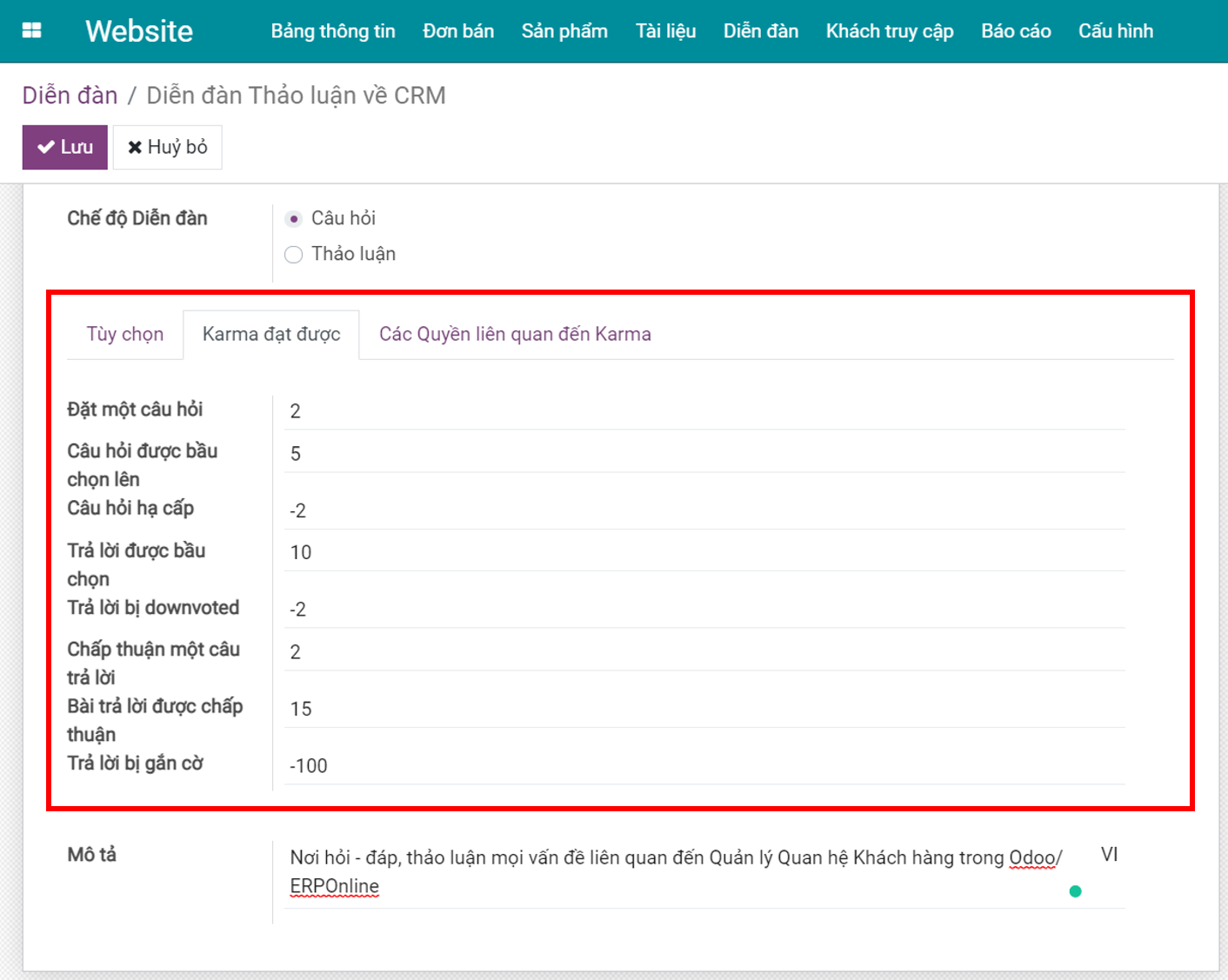
Task: Save the record with Lưu
Action: 65,147
